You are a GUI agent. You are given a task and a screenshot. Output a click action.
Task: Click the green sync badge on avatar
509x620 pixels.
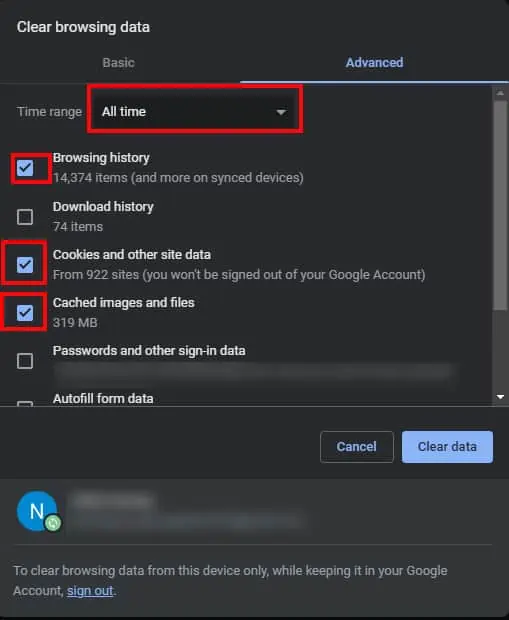53,523
